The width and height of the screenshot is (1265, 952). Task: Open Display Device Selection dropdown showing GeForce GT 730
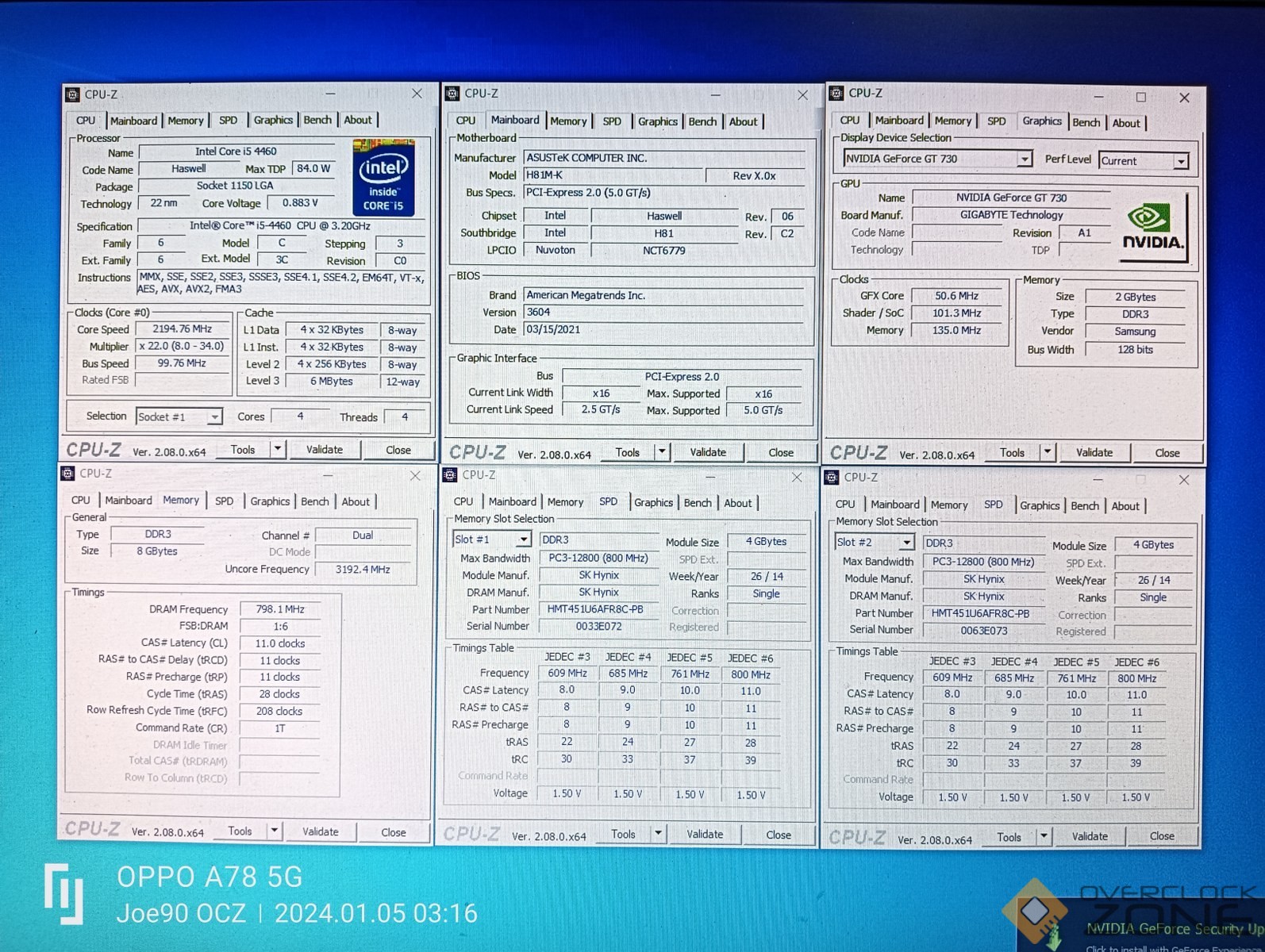[x=937, y=159]
